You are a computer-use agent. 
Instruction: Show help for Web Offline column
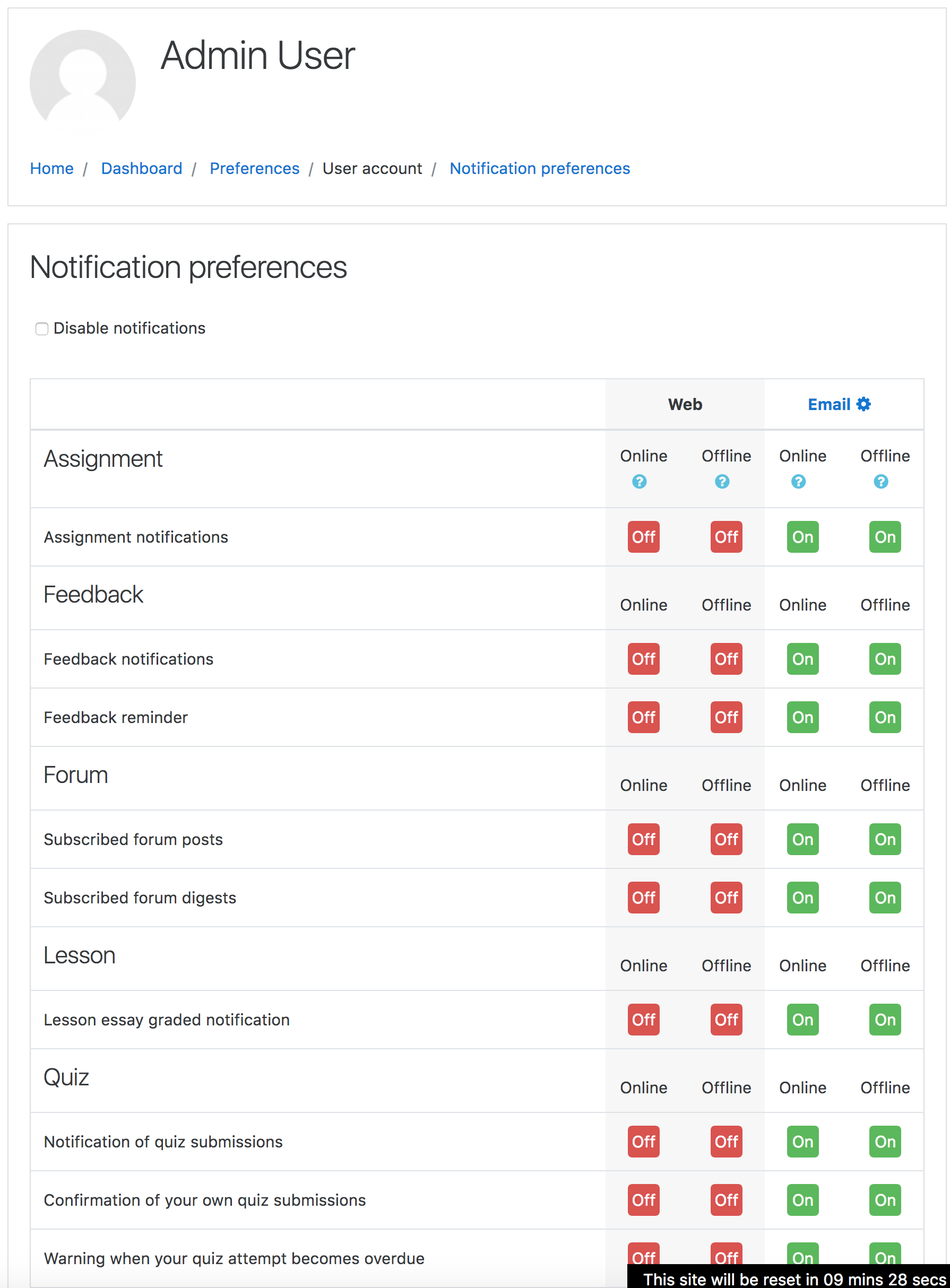[722, 481]
